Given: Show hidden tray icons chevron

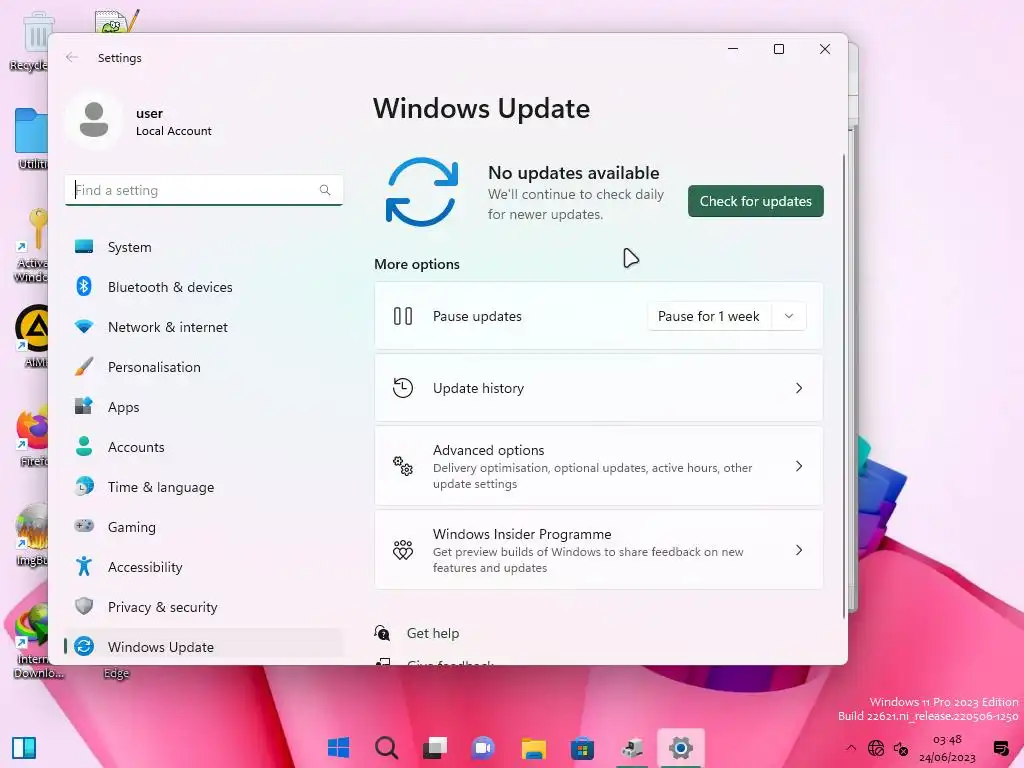Looking at the screenshot, I should point(850,748).
